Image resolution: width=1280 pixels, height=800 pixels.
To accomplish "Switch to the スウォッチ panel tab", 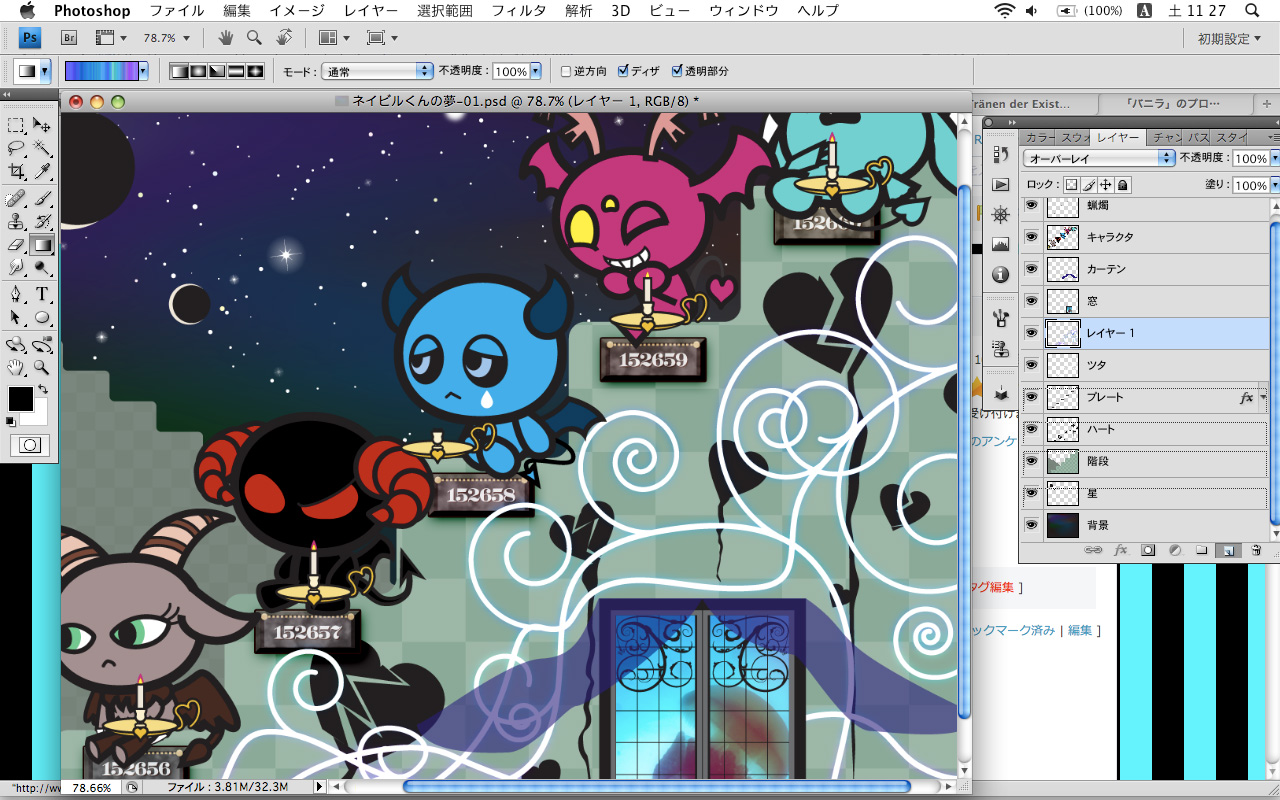I will pos(1074,138).
